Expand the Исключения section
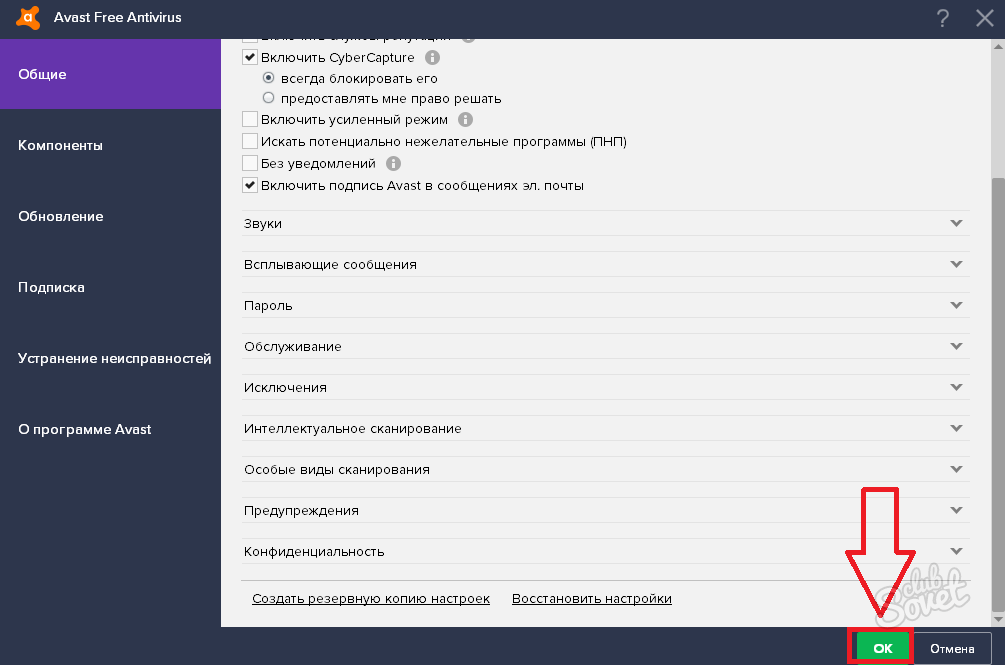This screenshot has height=665, width=1005. (x=605, y=387)
